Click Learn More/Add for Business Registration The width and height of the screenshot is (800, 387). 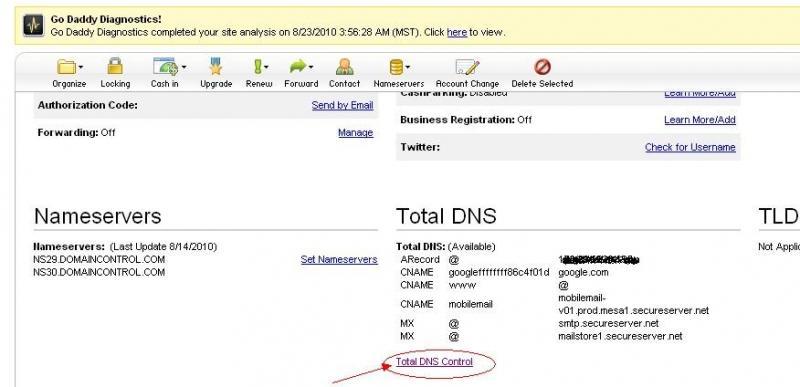pyautogui.click(x=699, y=120)
